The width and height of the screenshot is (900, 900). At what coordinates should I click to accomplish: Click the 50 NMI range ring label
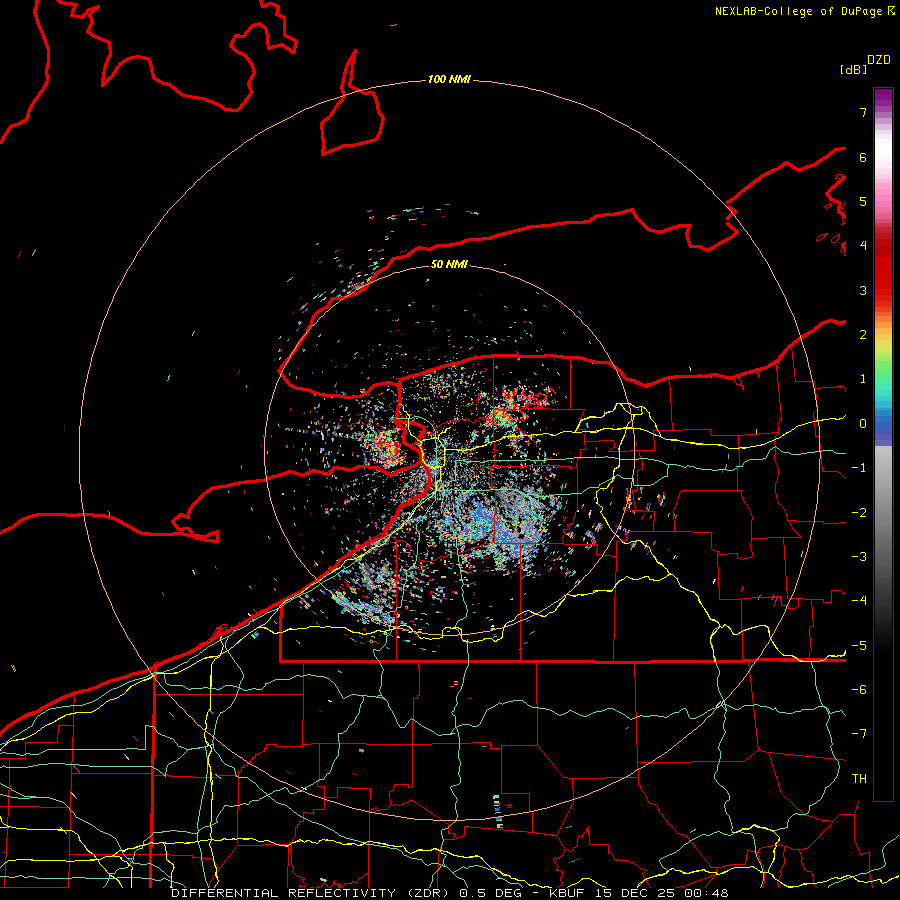click(x=449, y=264)
